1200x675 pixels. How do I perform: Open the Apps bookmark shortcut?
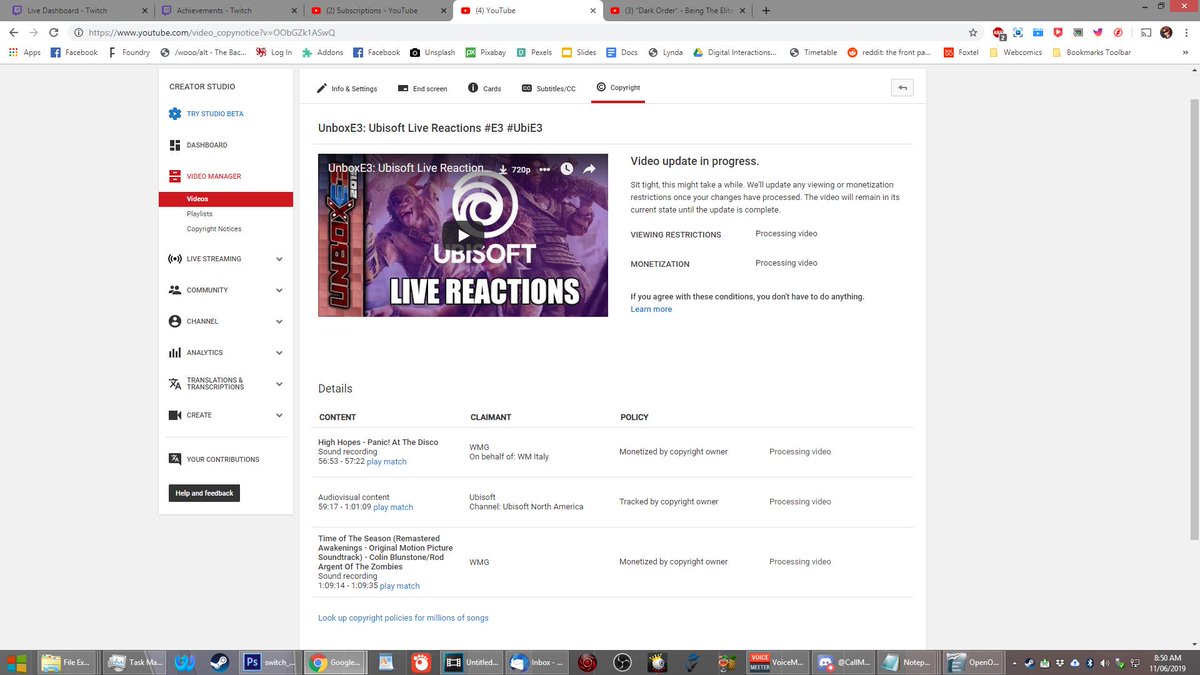(x=25, y=52)
